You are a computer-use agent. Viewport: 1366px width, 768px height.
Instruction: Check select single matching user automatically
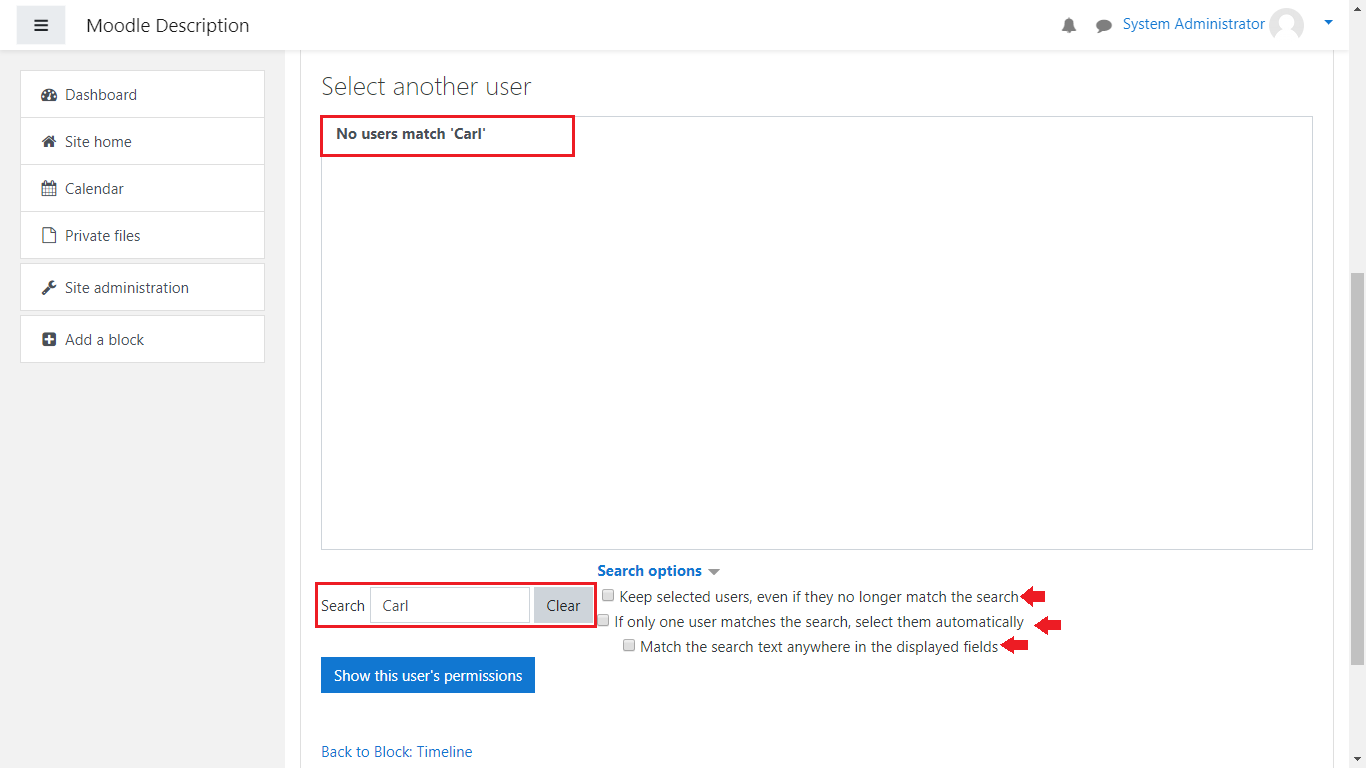coord(603,621)
